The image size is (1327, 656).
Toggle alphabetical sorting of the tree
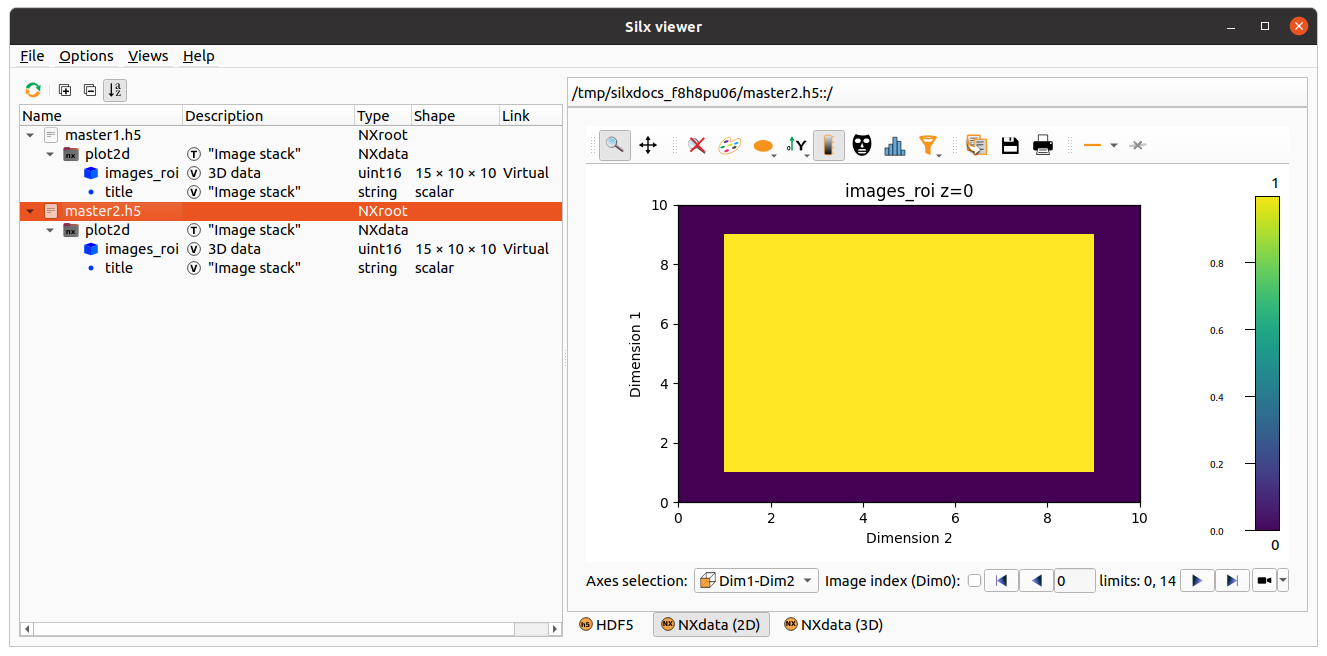pos(115,90)
